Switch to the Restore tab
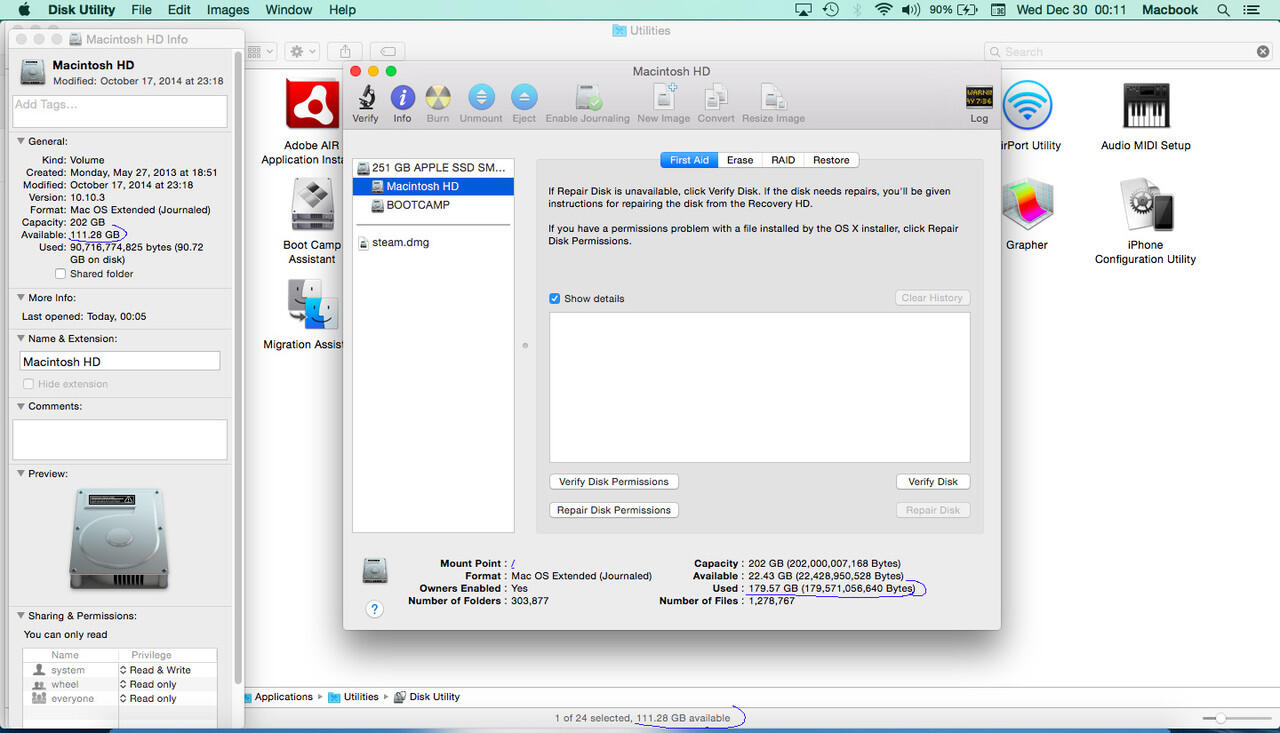 831,160
